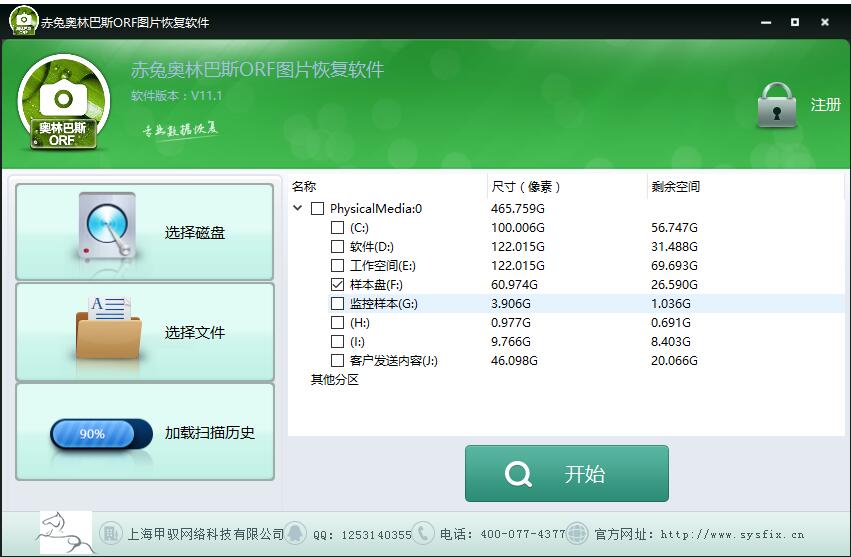851x557 pixels.
Task: Click the telephone icon in footer
Action: pos(423,534)
